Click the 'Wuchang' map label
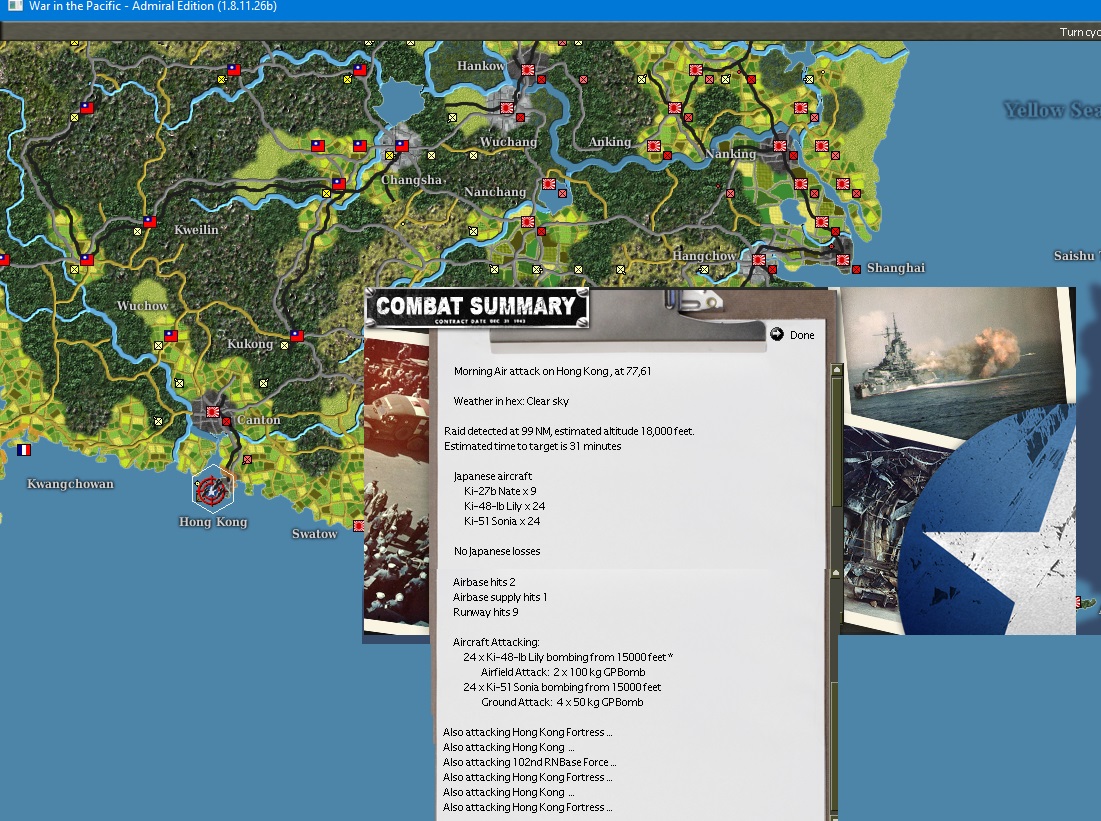This screenshot has height=821, width=1101. (x=508, y=142)
